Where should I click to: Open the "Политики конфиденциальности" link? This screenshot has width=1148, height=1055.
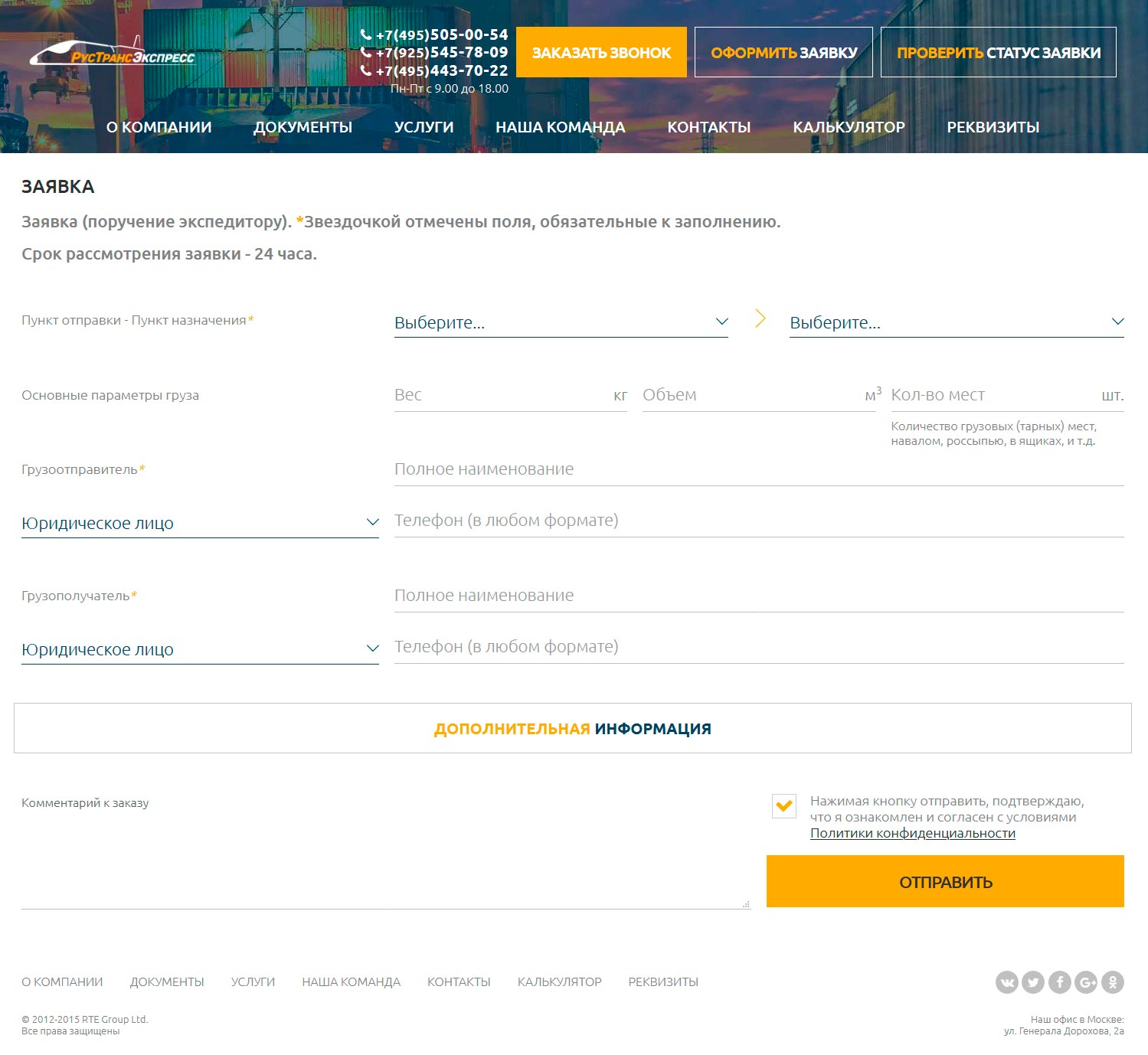913,833
